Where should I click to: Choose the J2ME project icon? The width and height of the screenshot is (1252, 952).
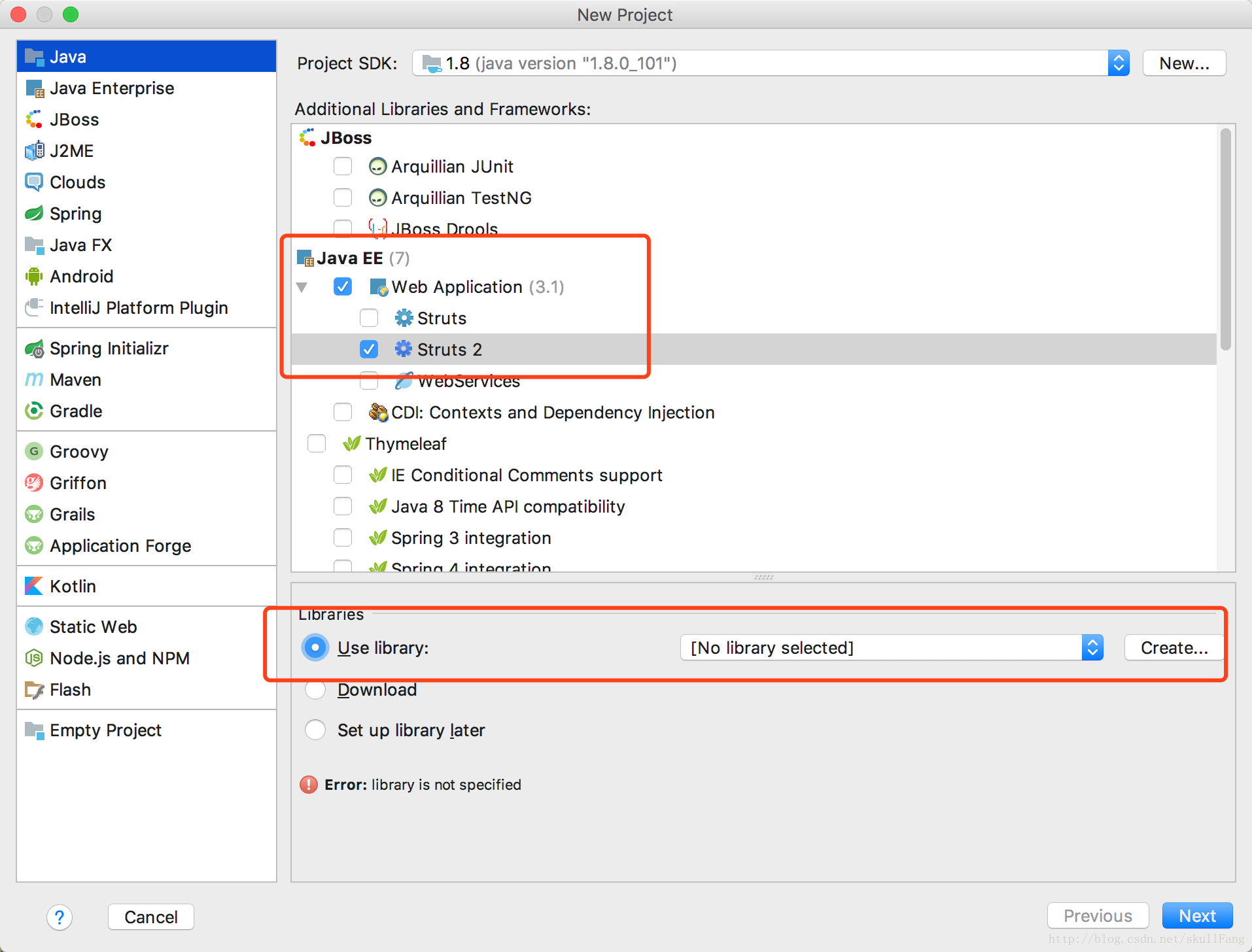(x=34, y=151)
